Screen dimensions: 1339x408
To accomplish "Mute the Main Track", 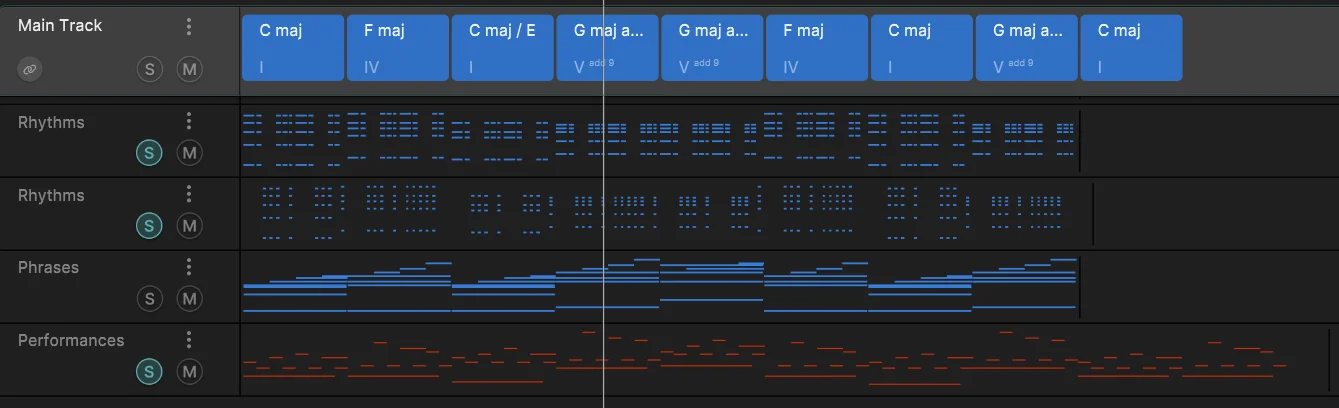I will point(189,69).
